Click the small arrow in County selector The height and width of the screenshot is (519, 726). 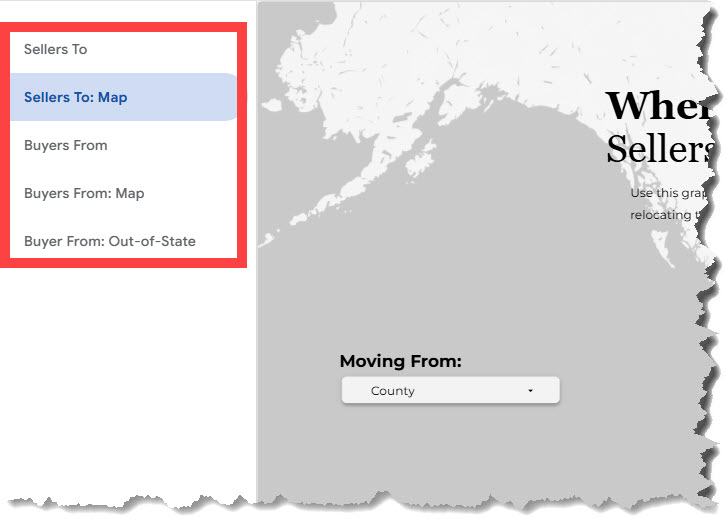(x=530, y=391)
